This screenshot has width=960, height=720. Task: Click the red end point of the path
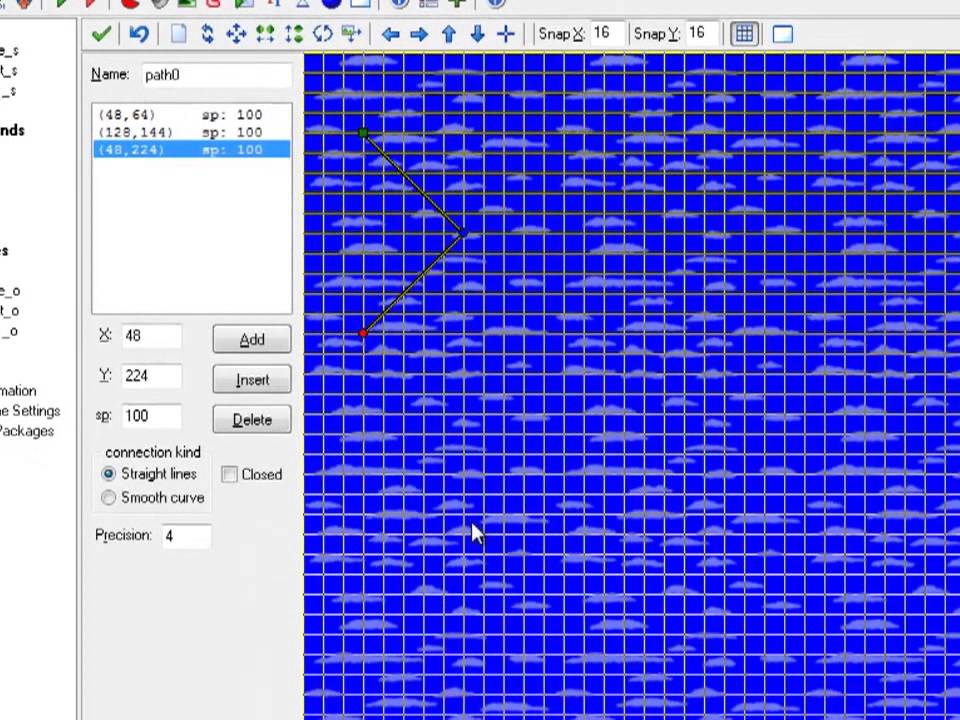point(363,333)
